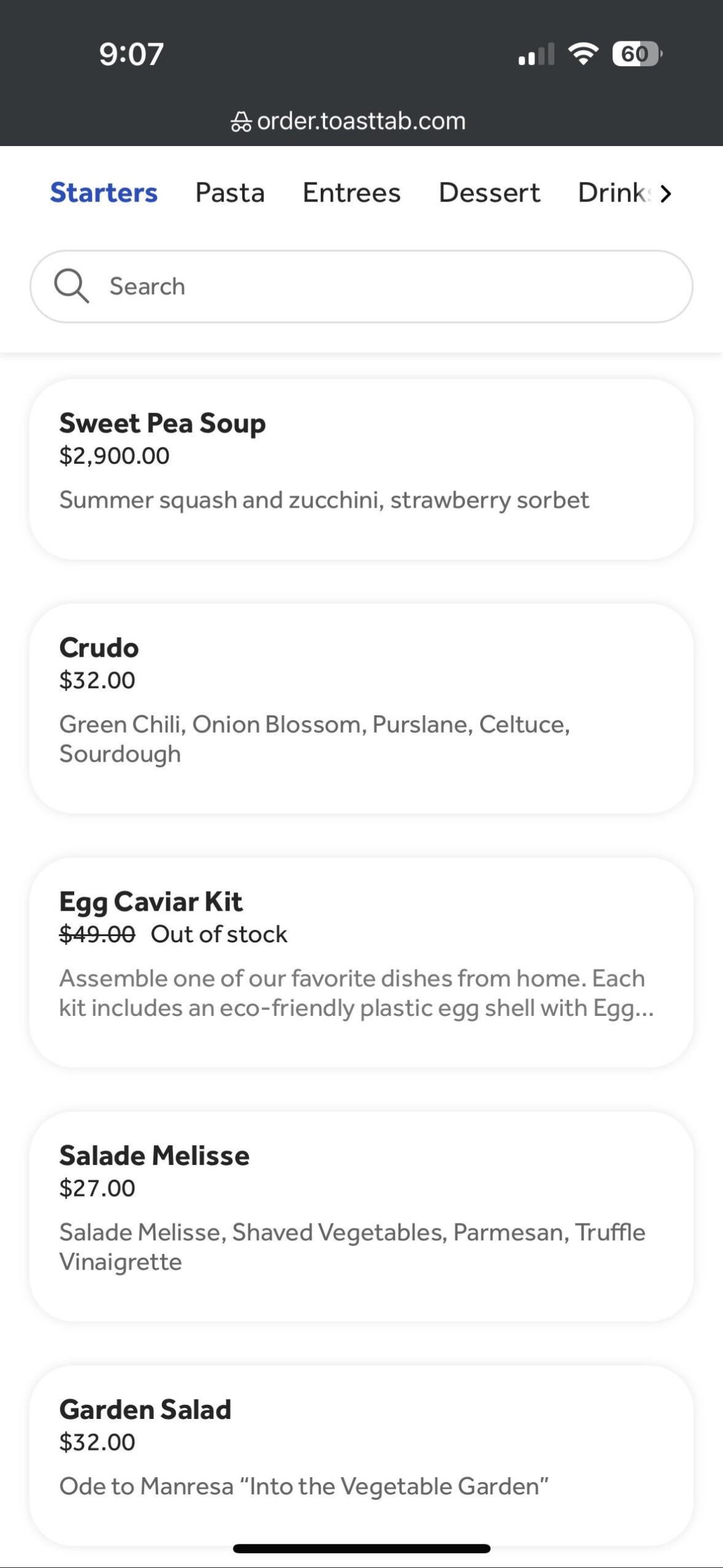Tap the order.toasttab.com address bar
723x1568 pixels.
pyautogui.click(x=360, y=121)
